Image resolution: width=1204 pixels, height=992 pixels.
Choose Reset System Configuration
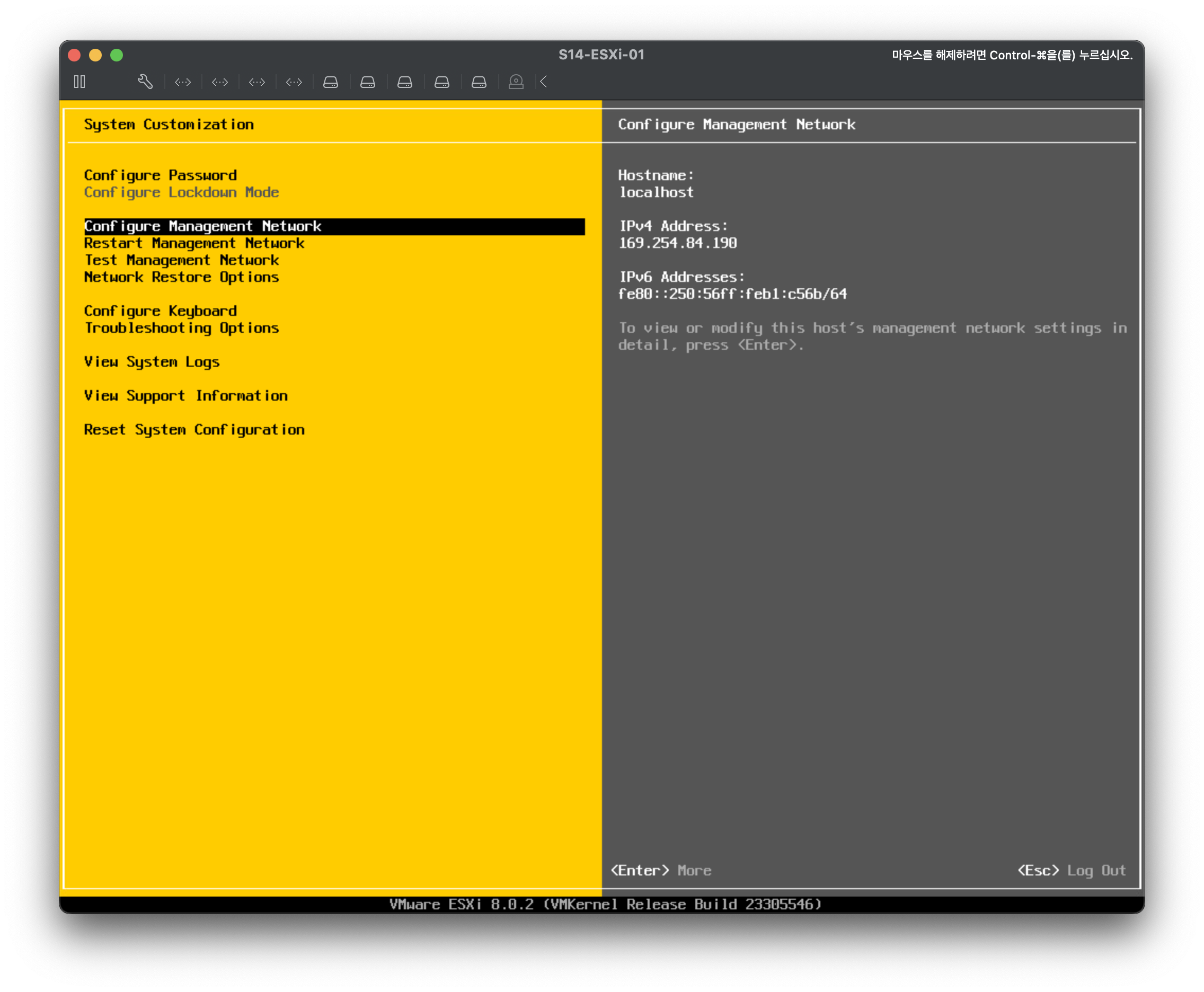coord(194,430)
